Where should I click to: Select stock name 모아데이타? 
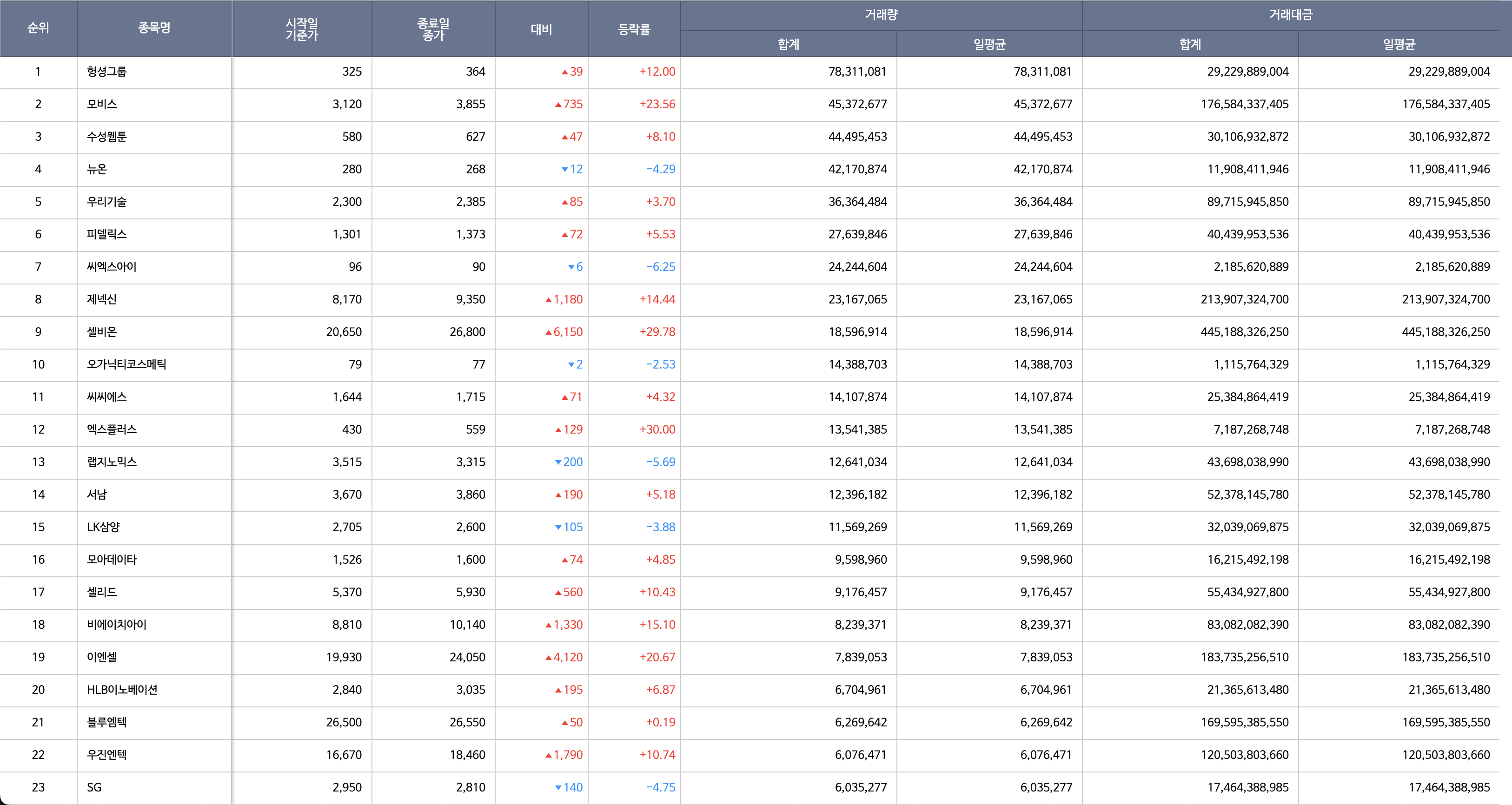(x=112, y=560)
